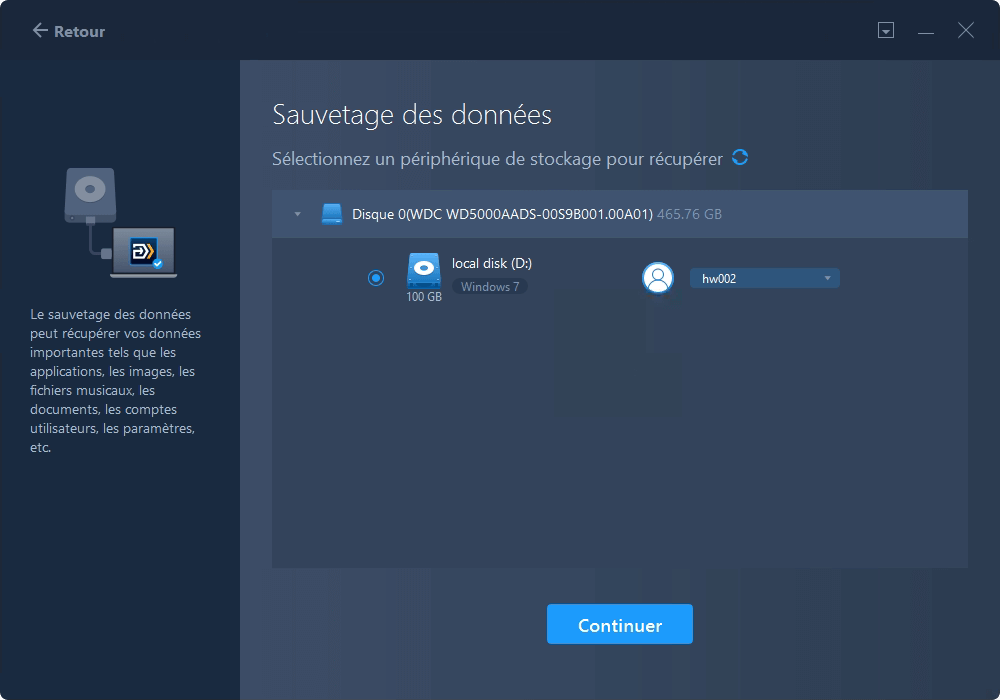Close the data rescue window
Viewport: 1000px width, 700px height.
[x=965, y=31]
